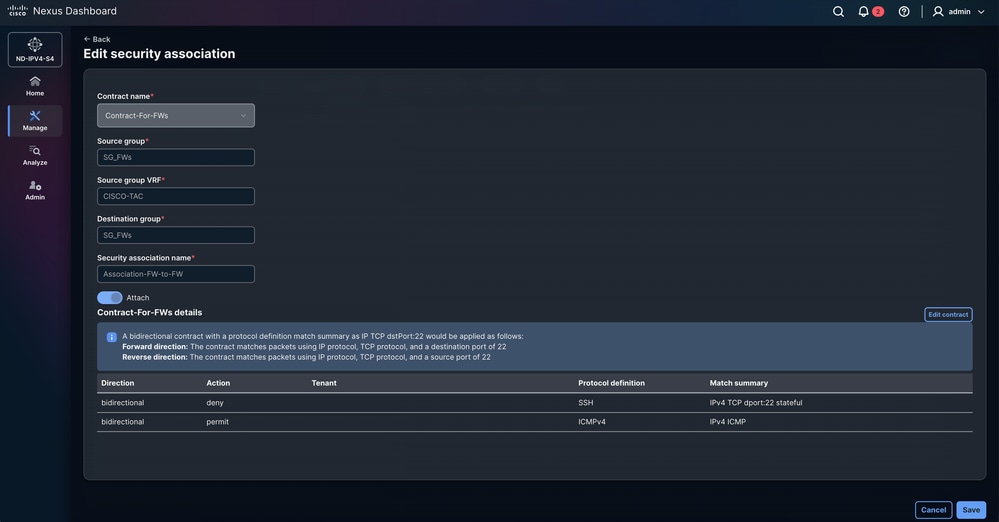Screen dimensions: 999x522
Task: Click the Match summary column header
Action: [739, 383]
